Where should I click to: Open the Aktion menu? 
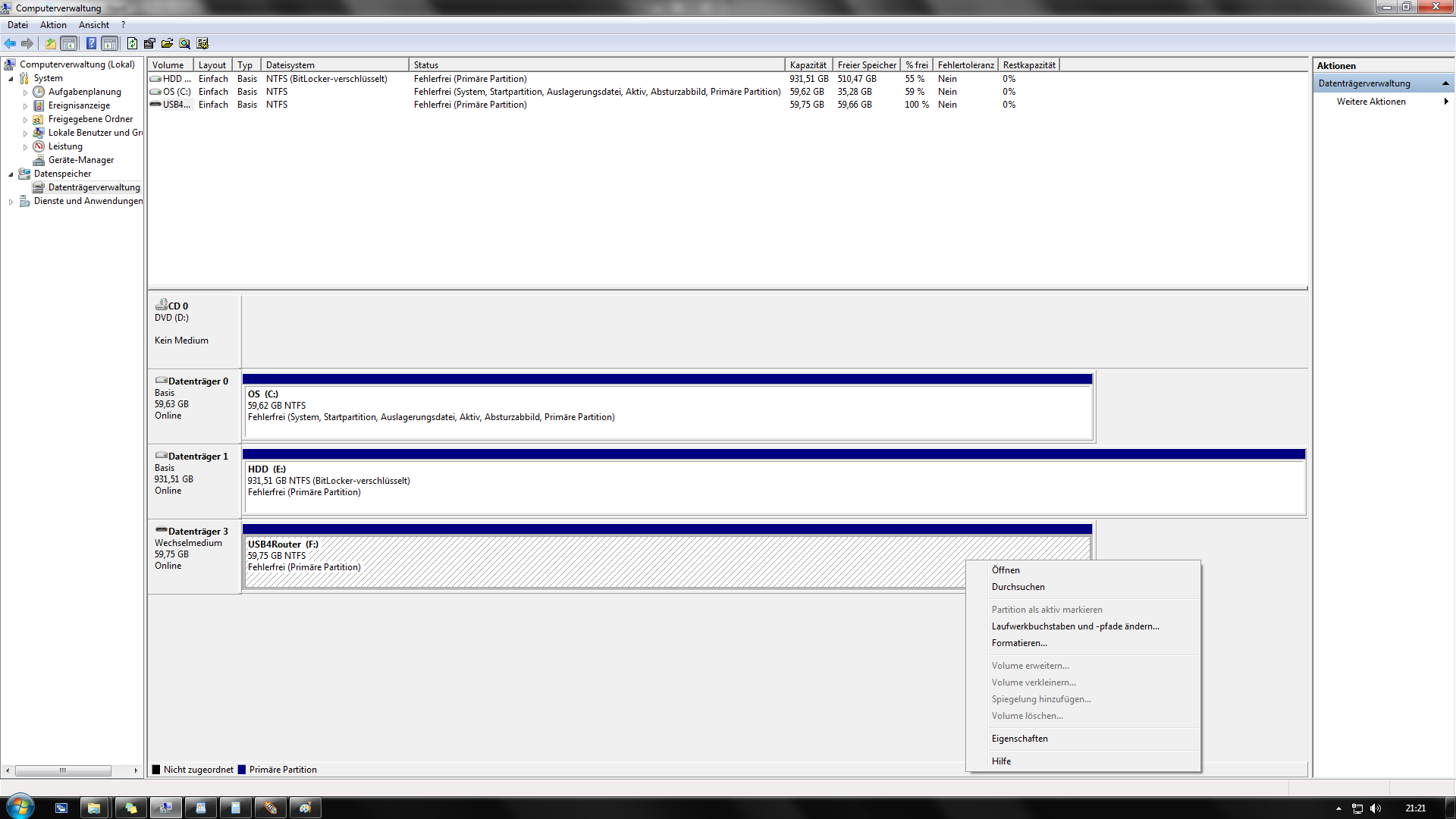pyautogui.click(x=53, y=25)
